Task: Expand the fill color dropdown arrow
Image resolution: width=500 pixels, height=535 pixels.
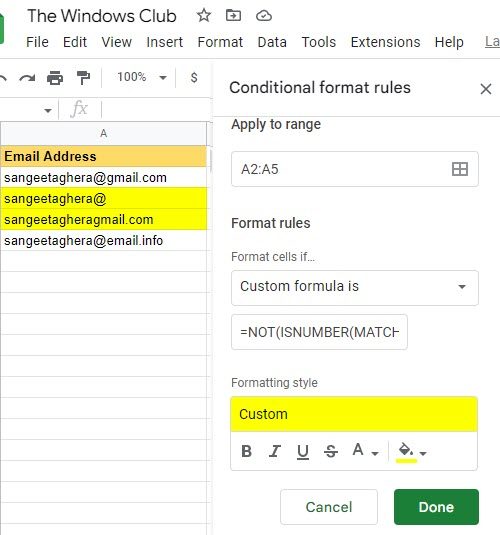Action: click(423, 453)
